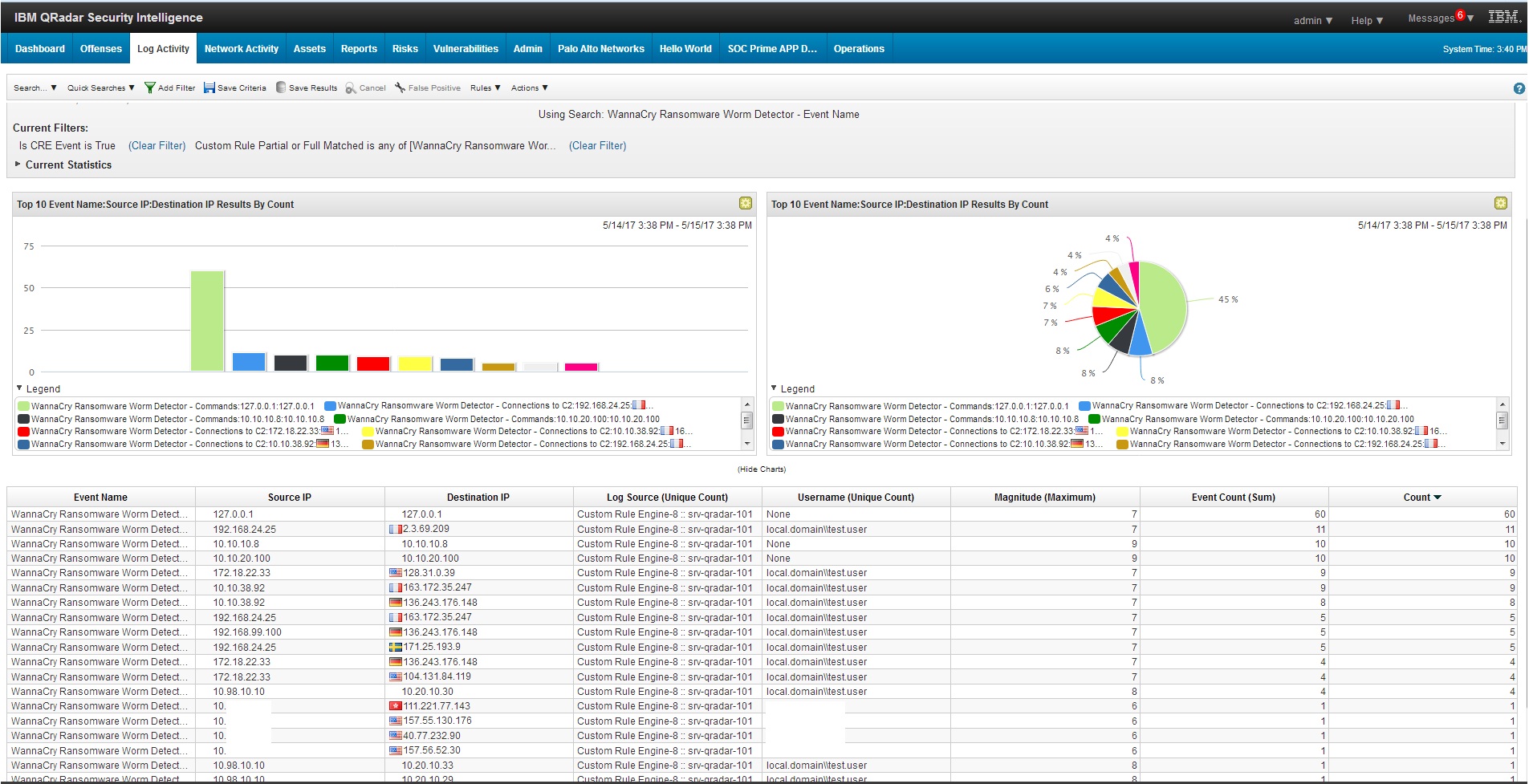Open the Quick Searches dropdown

pos(100,88)
